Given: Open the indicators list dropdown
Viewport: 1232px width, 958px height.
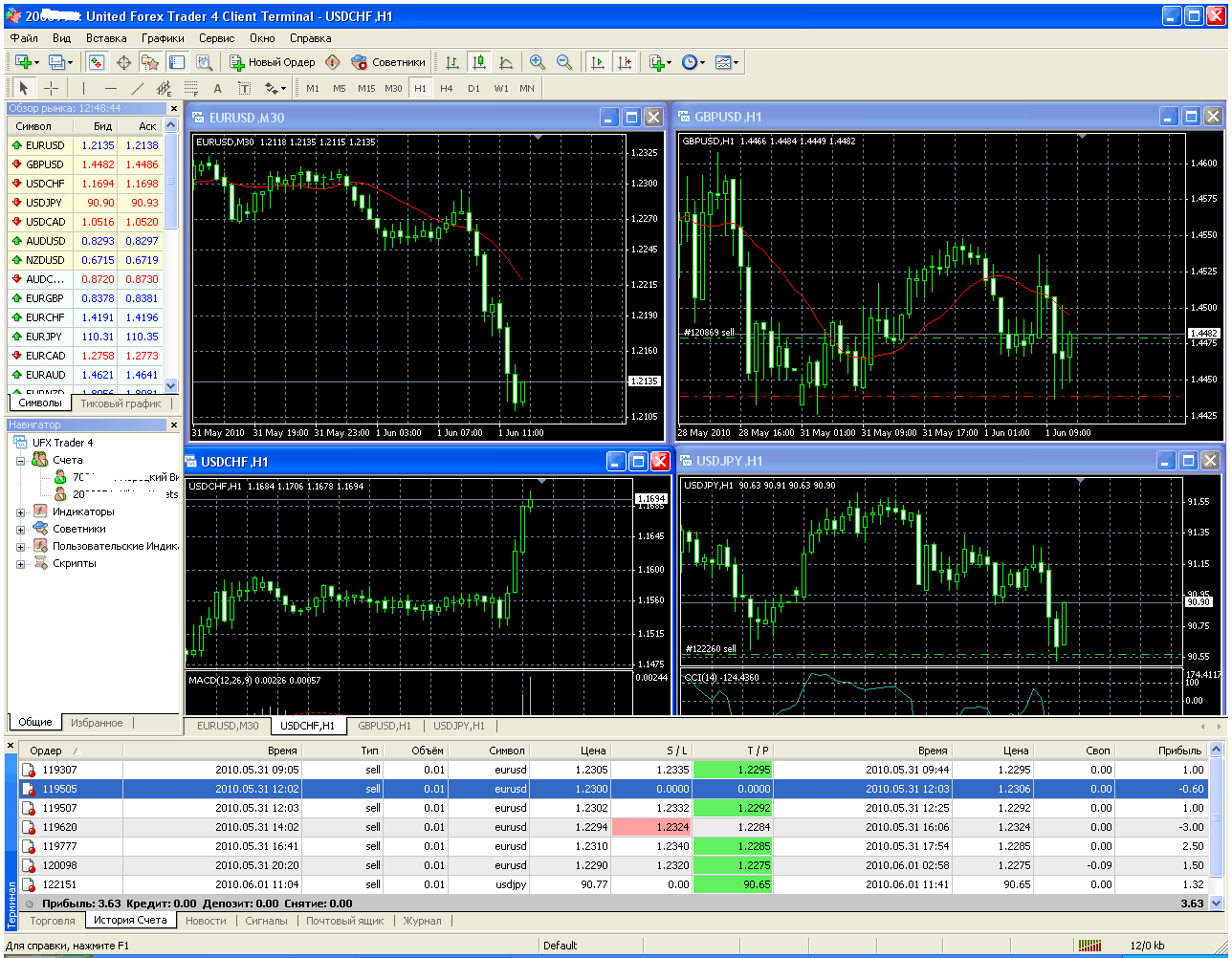Looking at the screenshot, I should tap(661, 62).
